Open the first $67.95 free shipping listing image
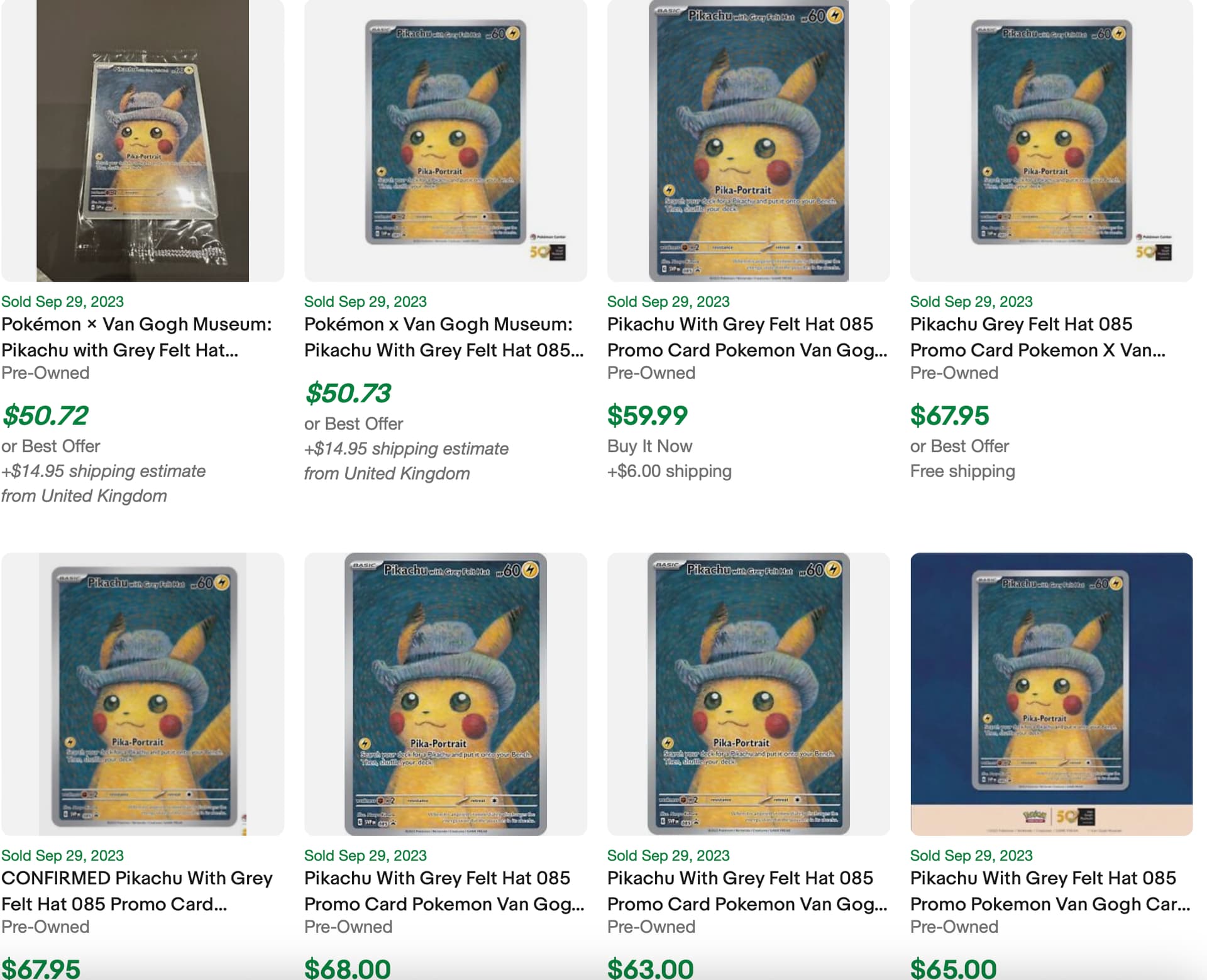This screenshot has width=1207, height=980. (x=1052, y=141)
